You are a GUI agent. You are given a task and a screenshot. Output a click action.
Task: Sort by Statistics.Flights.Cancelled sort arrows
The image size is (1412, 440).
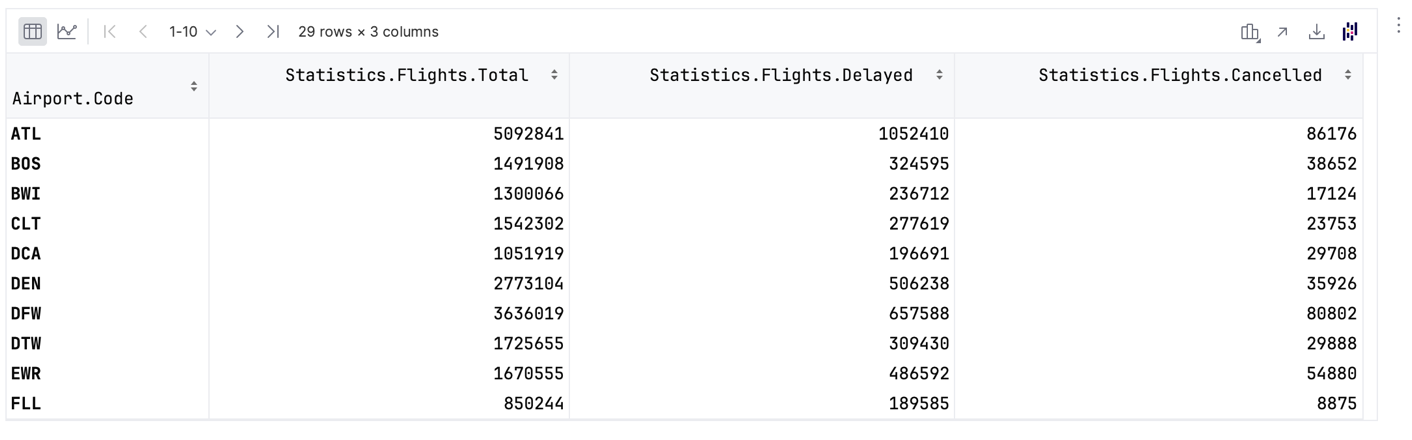[x=1348, y=75]
